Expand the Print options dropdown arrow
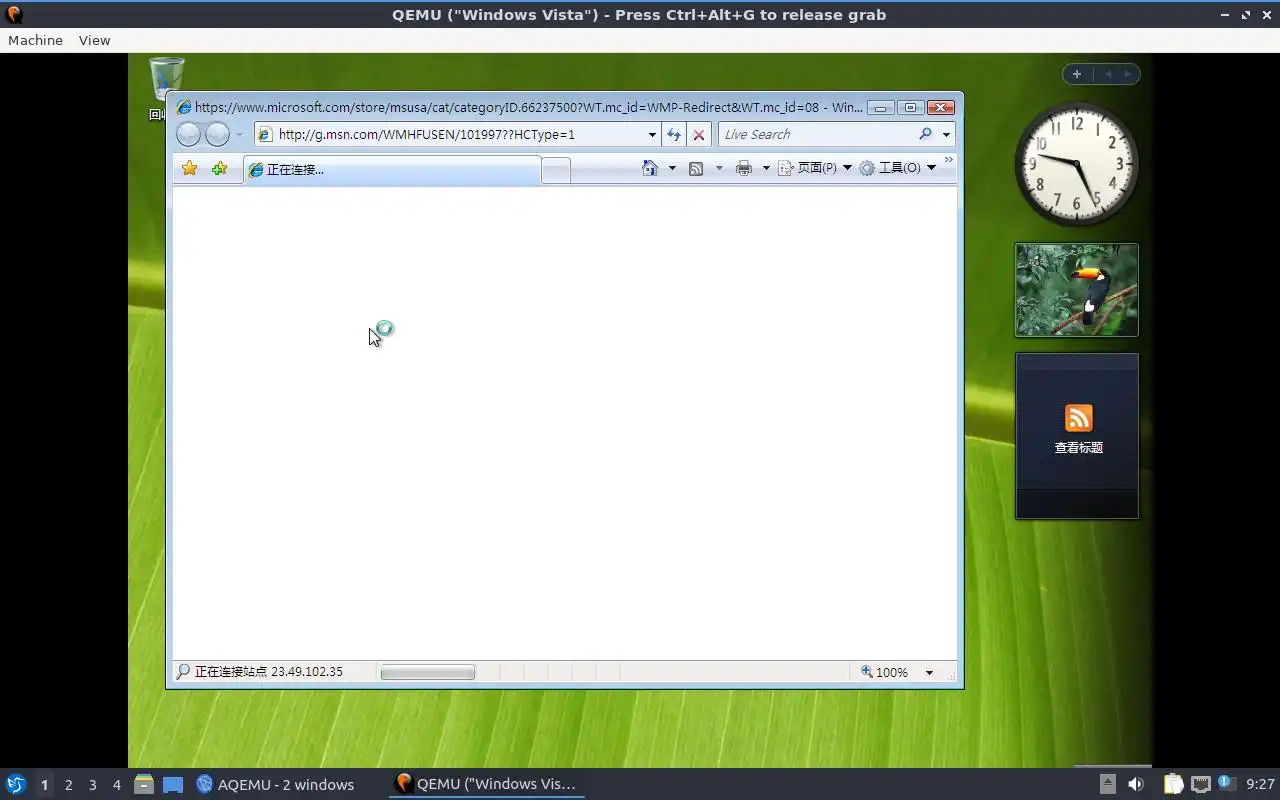This screenshot has width=1280, height=800. point(766,168)
